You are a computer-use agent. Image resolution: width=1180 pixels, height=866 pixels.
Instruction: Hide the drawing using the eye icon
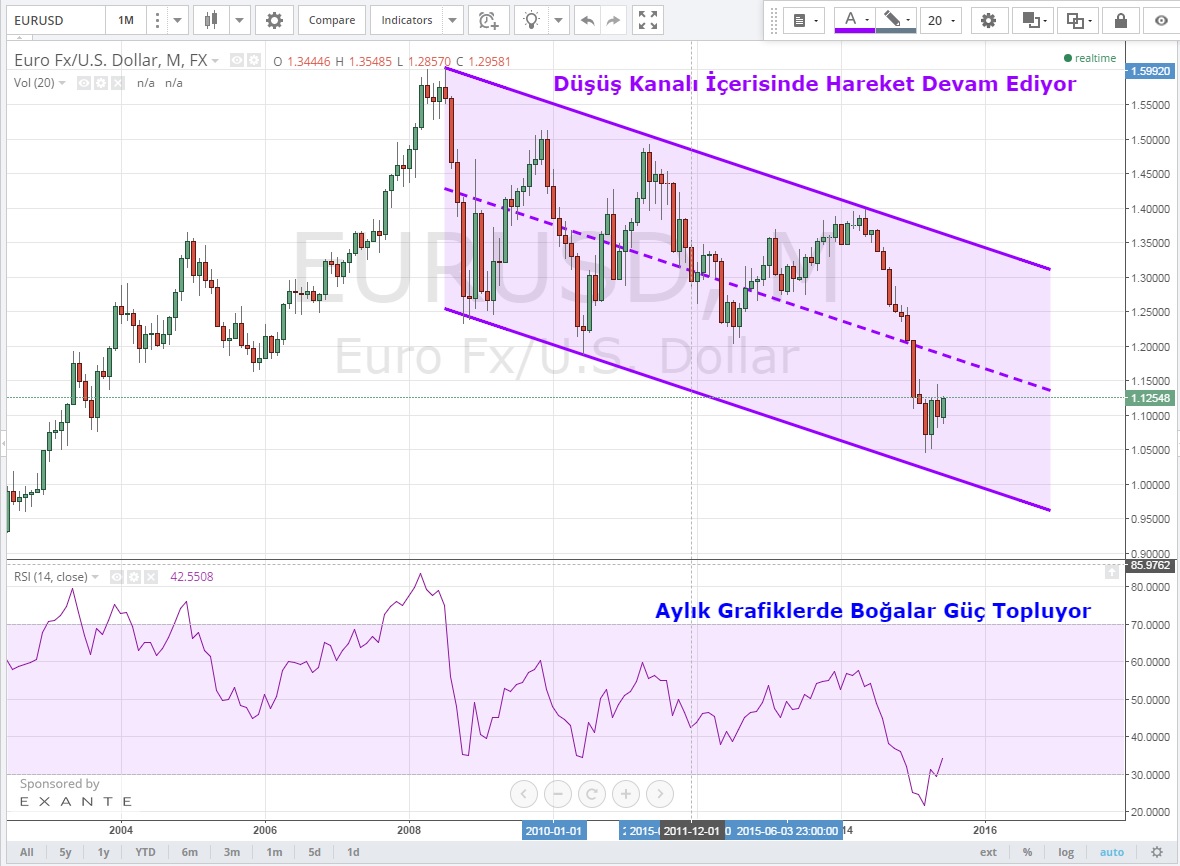(1160, 20)
